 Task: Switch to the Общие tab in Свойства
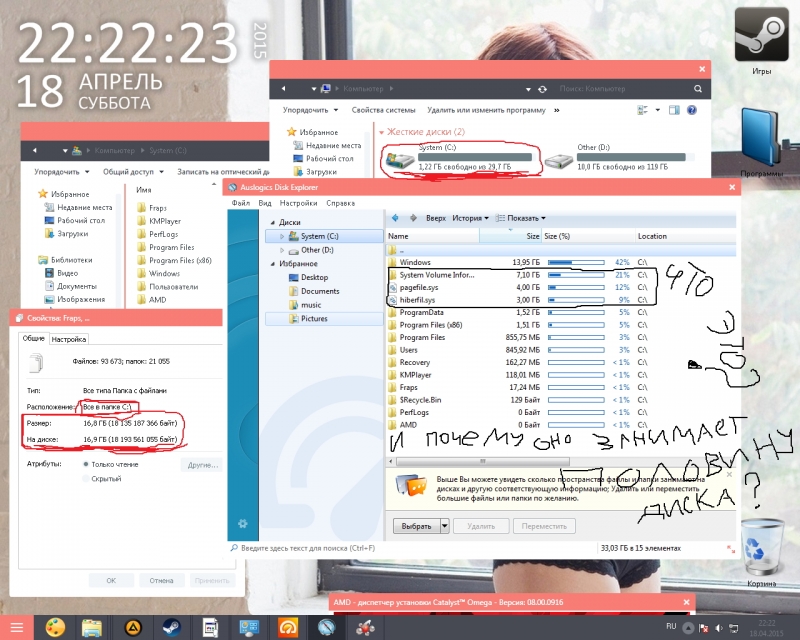(x=34, y=338)
